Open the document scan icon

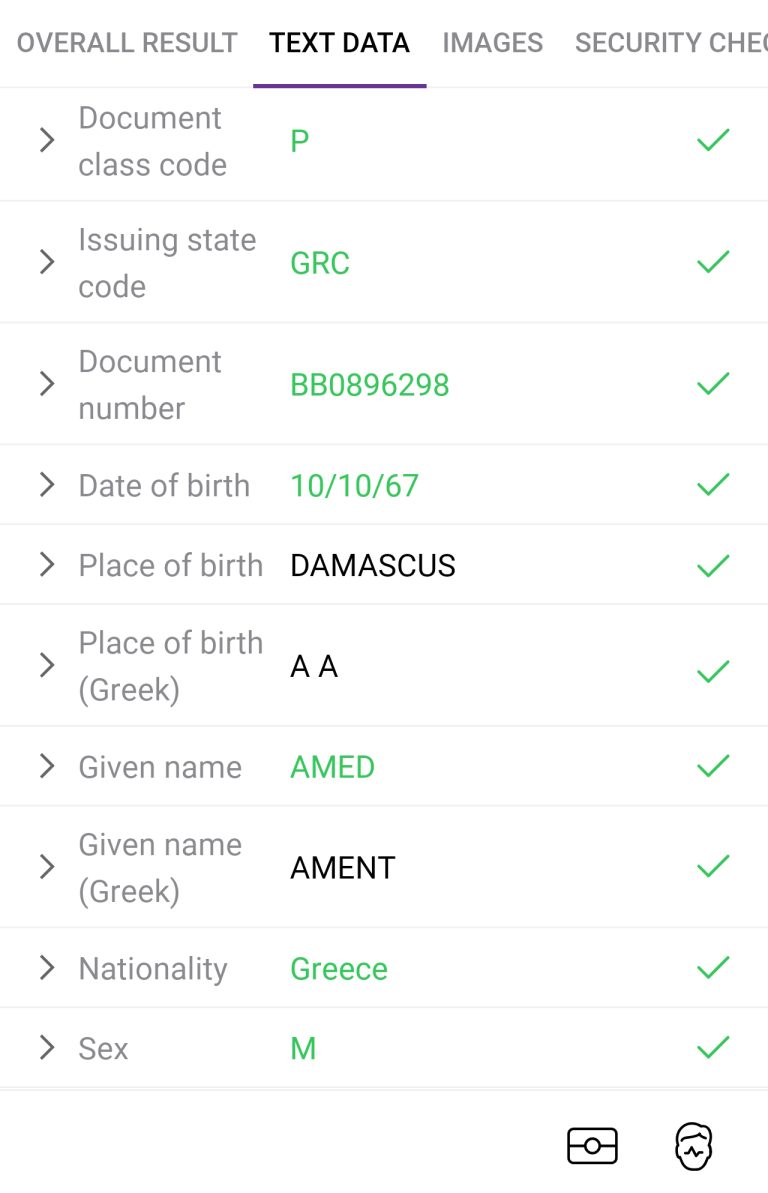pyautogui.click(x=592, y=1146)
